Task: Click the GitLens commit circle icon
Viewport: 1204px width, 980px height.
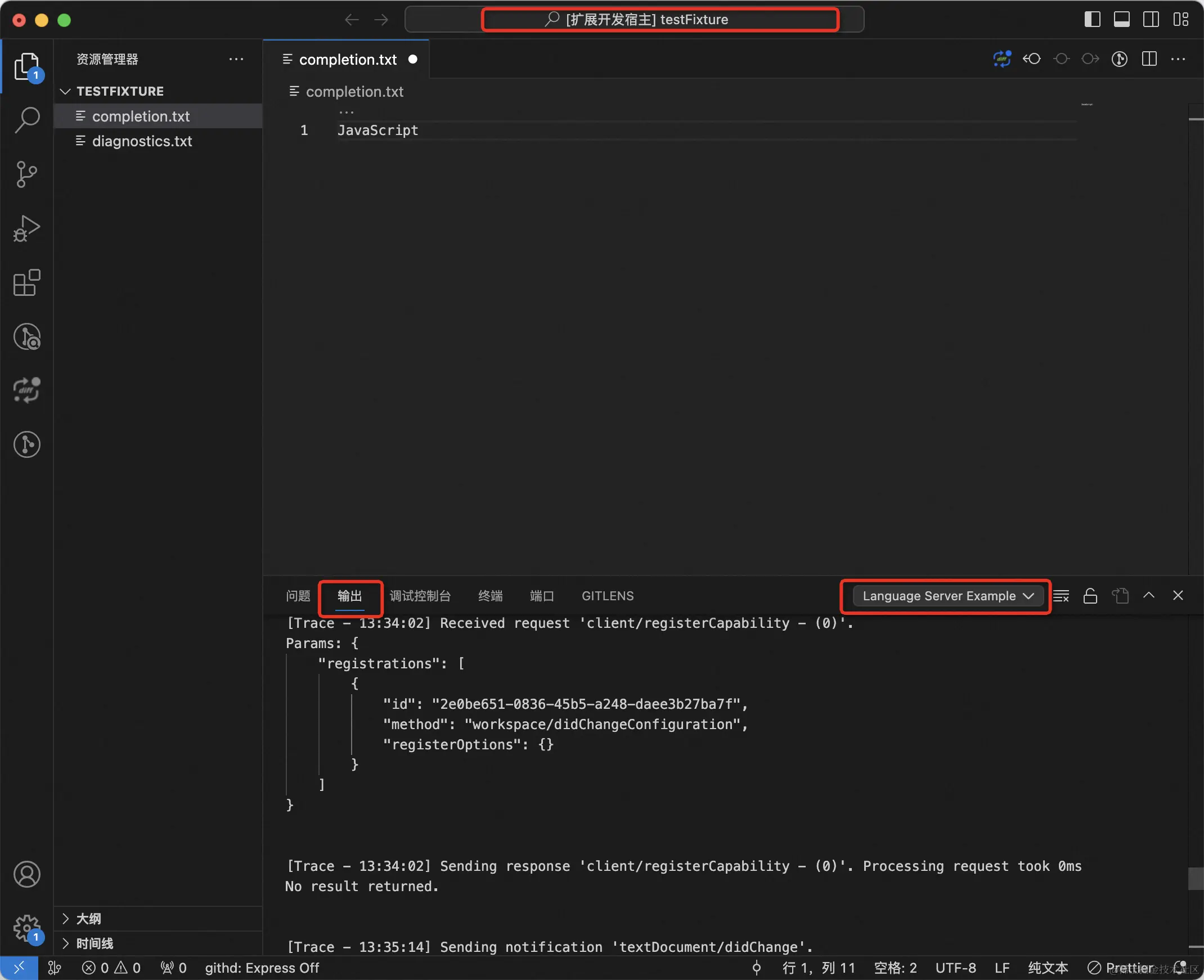Action: point(1061,59)
